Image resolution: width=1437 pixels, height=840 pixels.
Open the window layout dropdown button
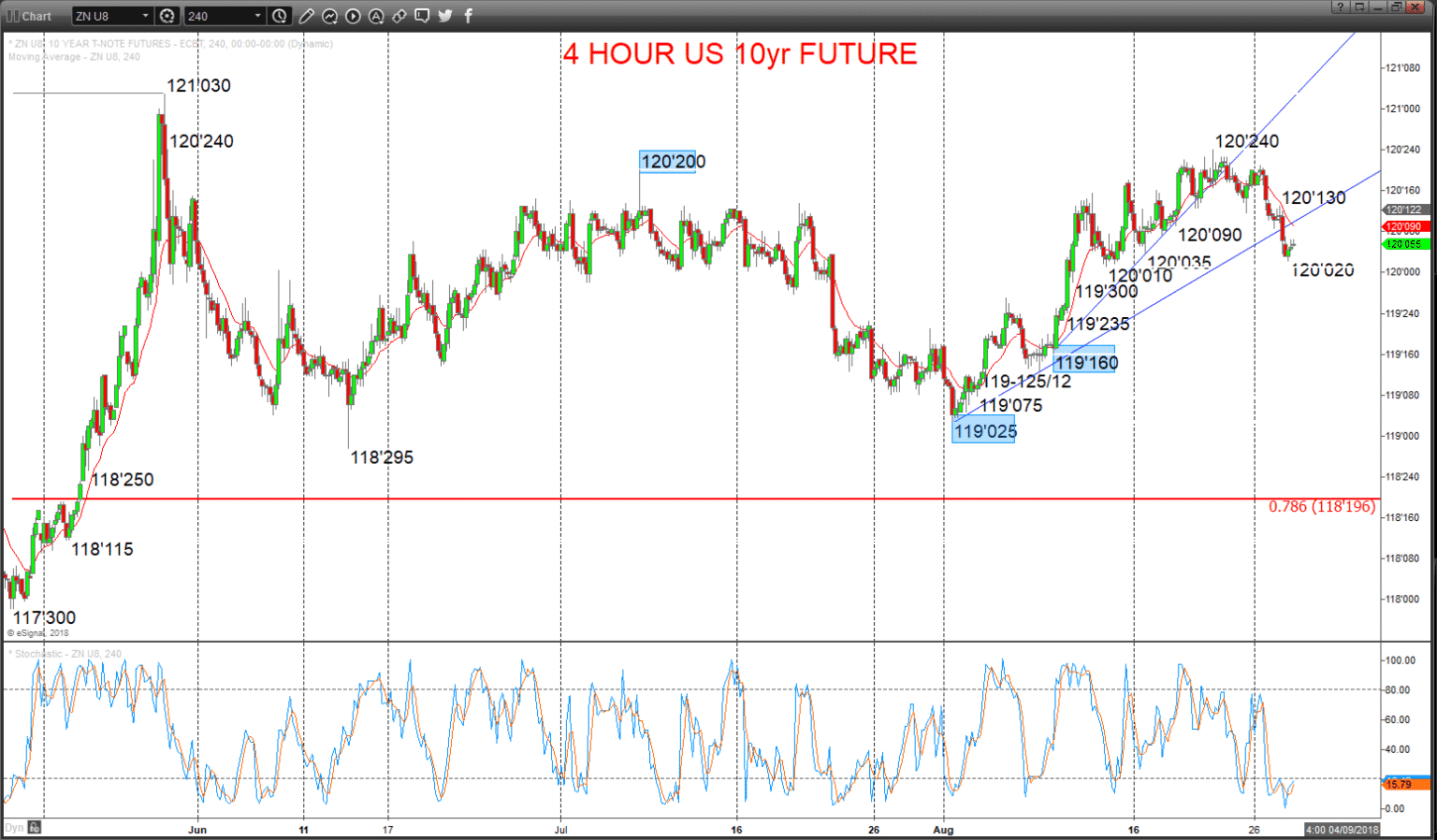[x=1359, y=7]
